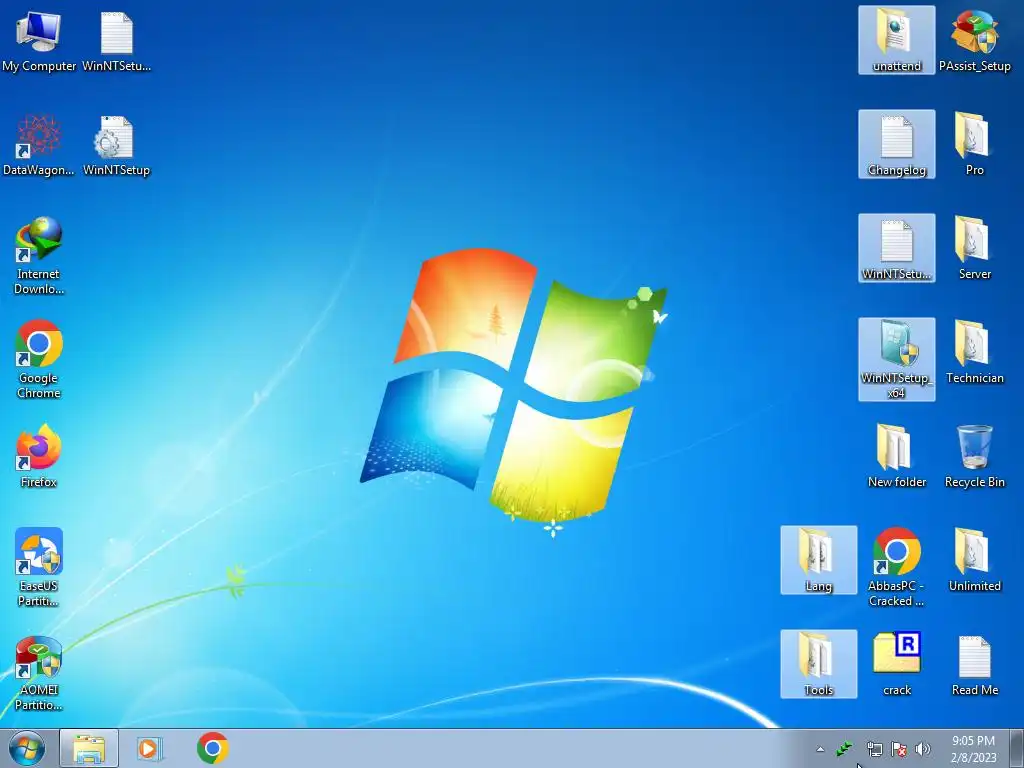Open the Action Center flag icon

click(899, 748)
